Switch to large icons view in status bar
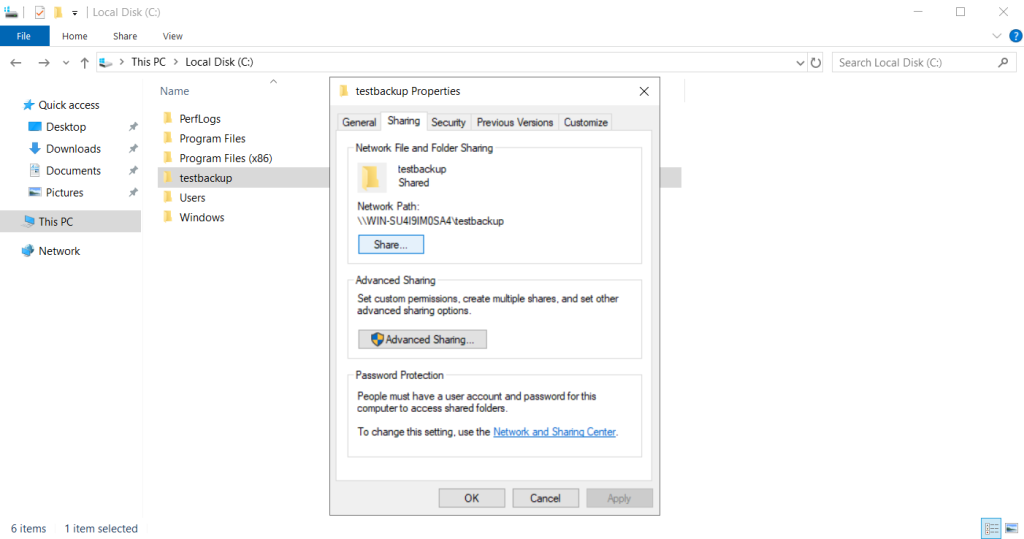Viewport: 1024px width, 539px height. (1012, 529)
